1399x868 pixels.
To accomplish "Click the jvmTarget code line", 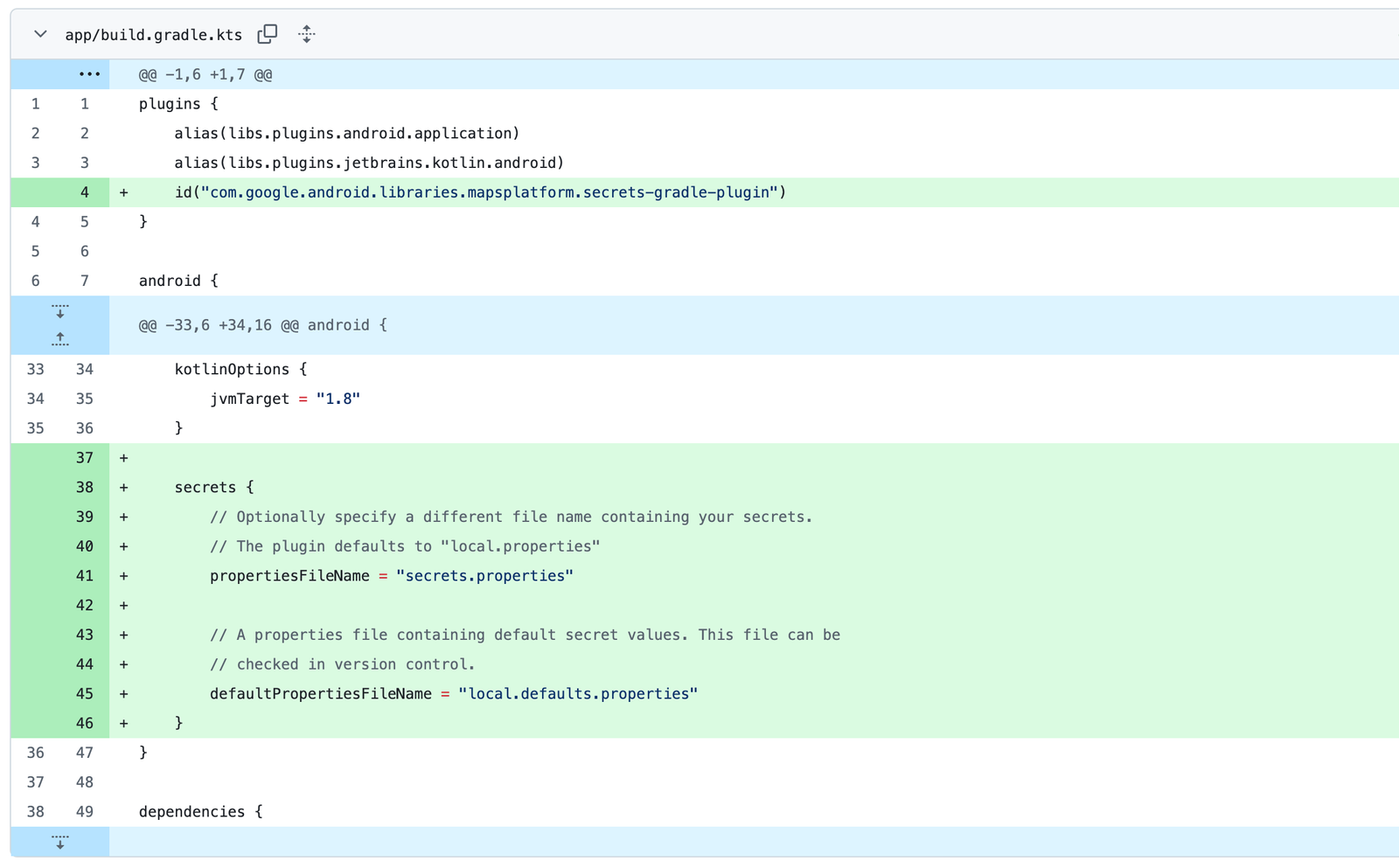I will [x=284, y=399].
